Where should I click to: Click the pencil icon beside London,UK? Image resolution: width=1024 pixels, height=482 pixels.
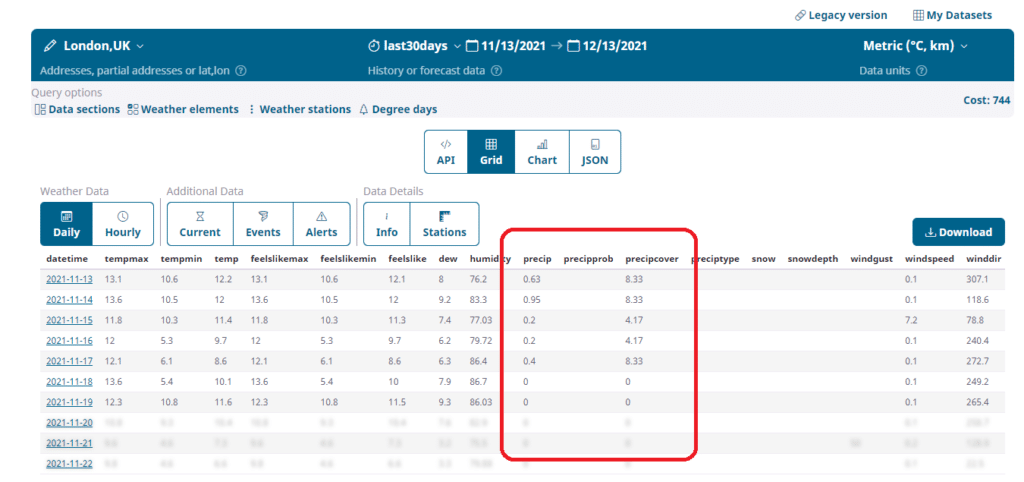pyautogui.click(x=50, y=46)
